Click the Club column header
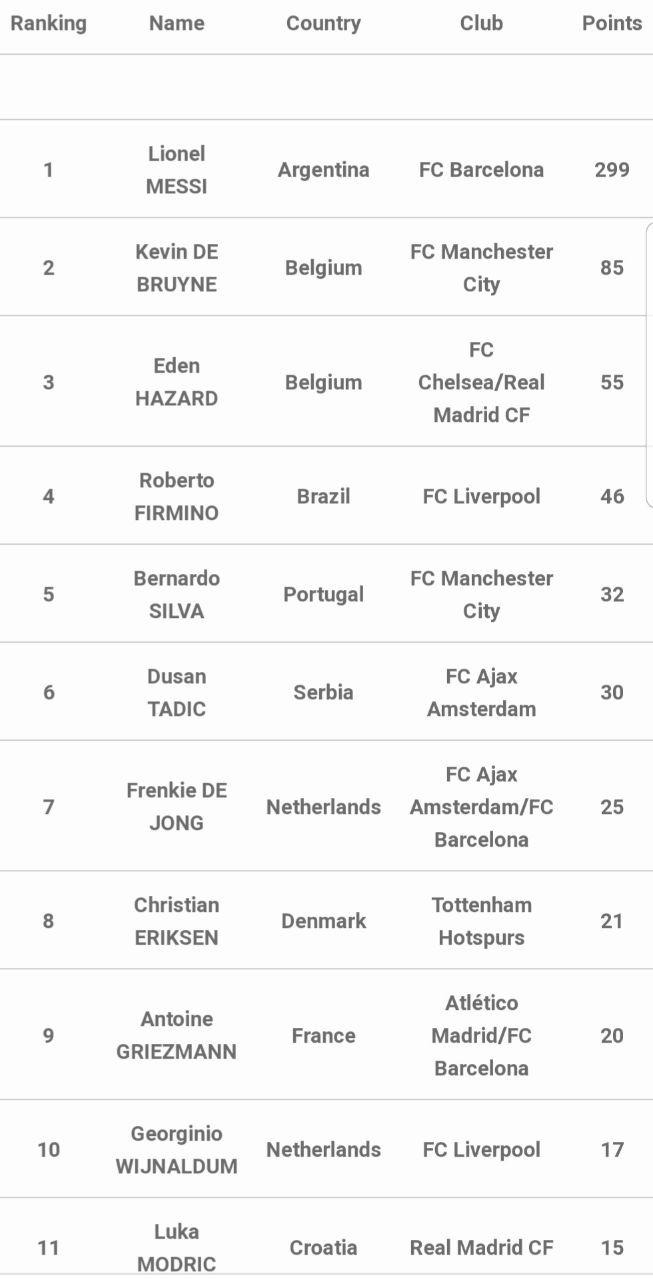This screenshot has width=653, height=1280. 481,23
